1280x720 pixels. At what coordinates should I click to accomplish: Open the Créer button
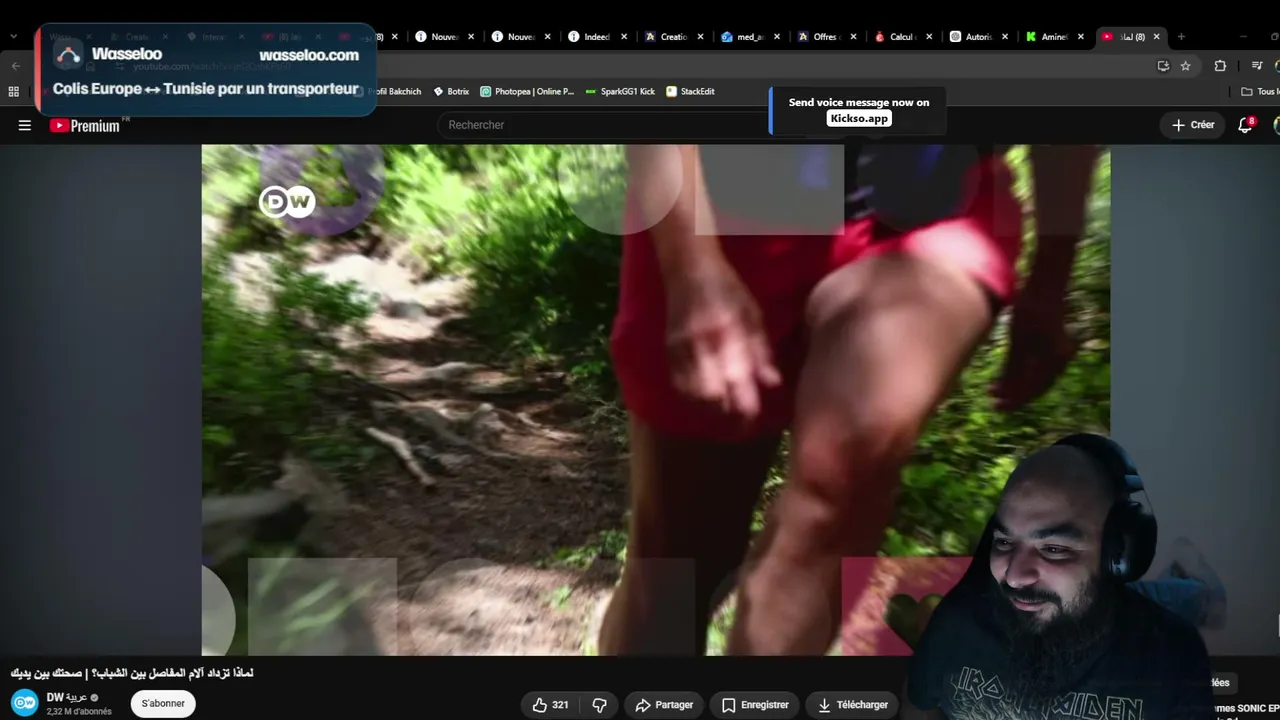point(1193,125)
